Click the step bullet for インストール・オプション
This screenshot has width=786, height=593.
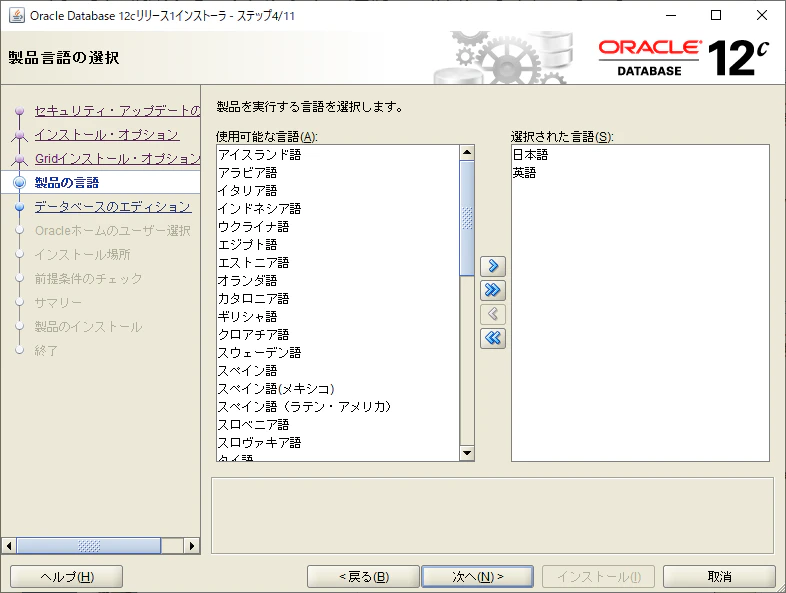pos(20,134)
